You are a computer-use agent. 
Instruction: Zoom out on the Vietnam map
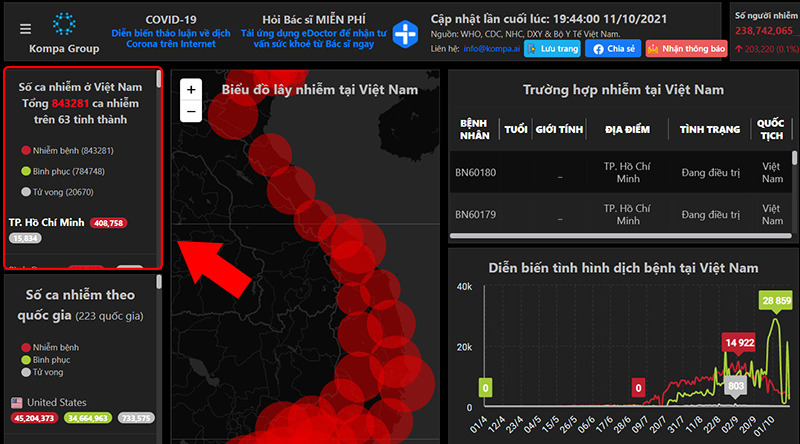click(x=191, y=111)
